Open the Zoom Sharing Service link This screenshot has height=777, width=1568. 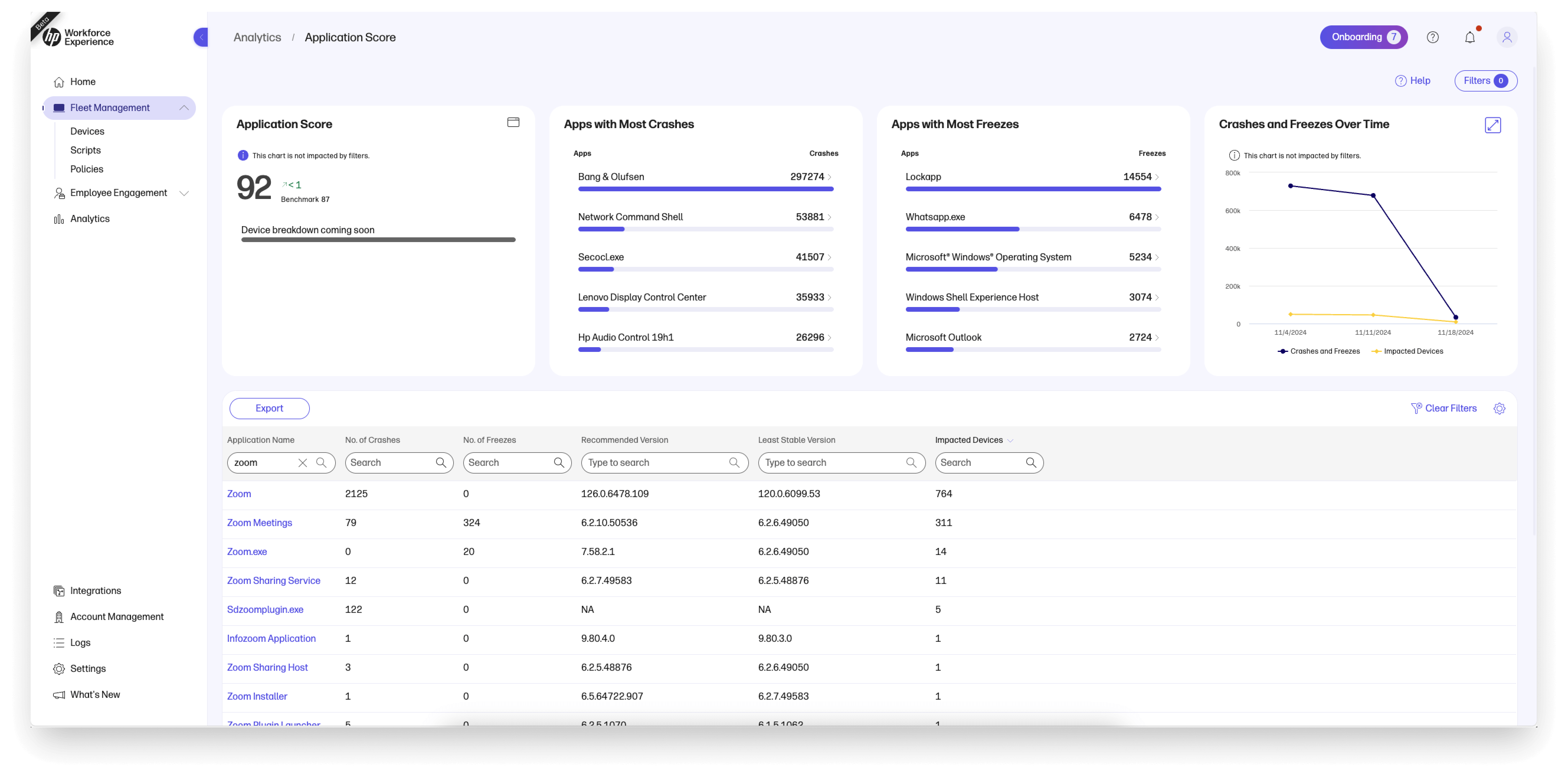coord(273,581)
